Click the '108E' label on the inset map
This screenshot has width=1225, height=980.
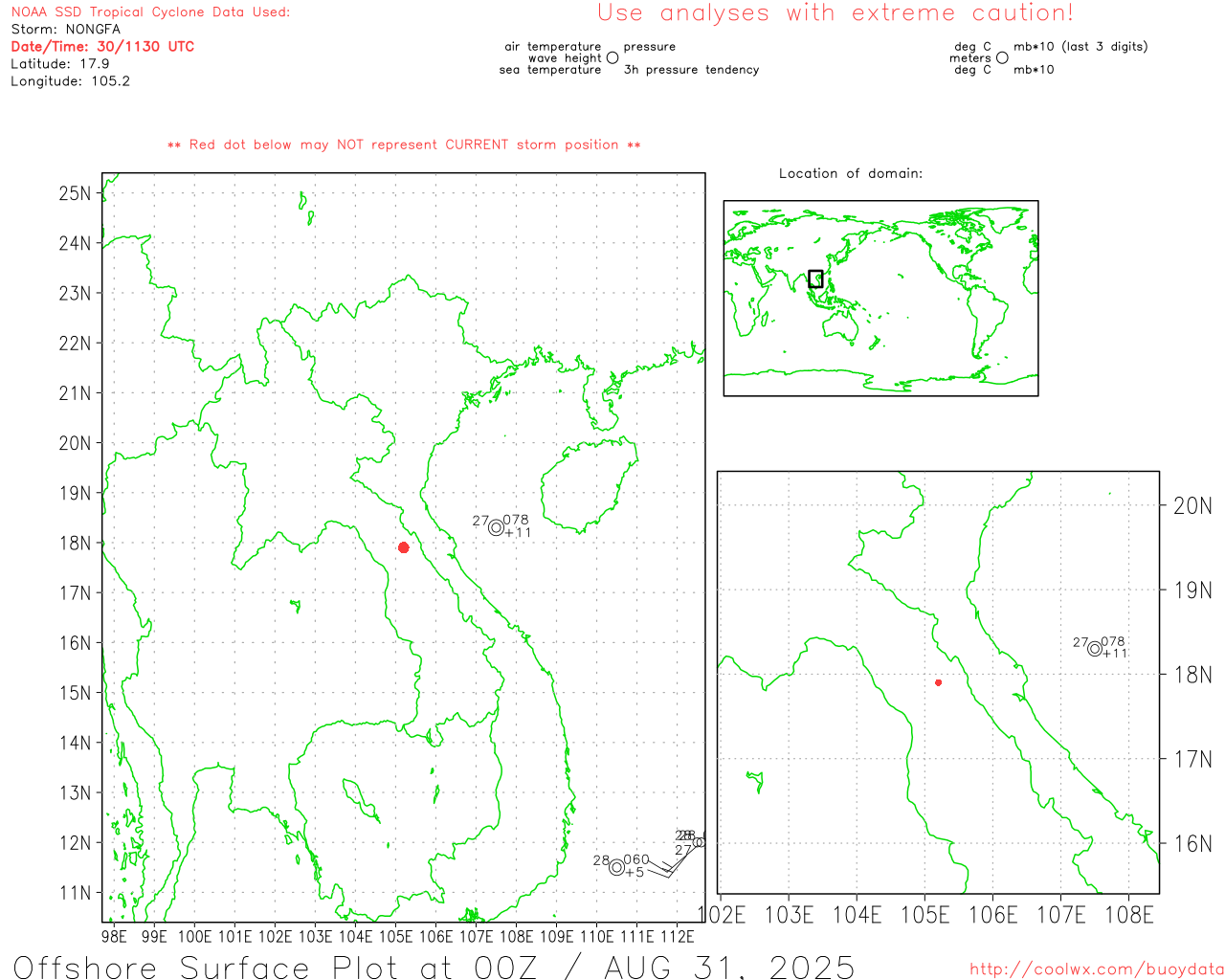1129,915
